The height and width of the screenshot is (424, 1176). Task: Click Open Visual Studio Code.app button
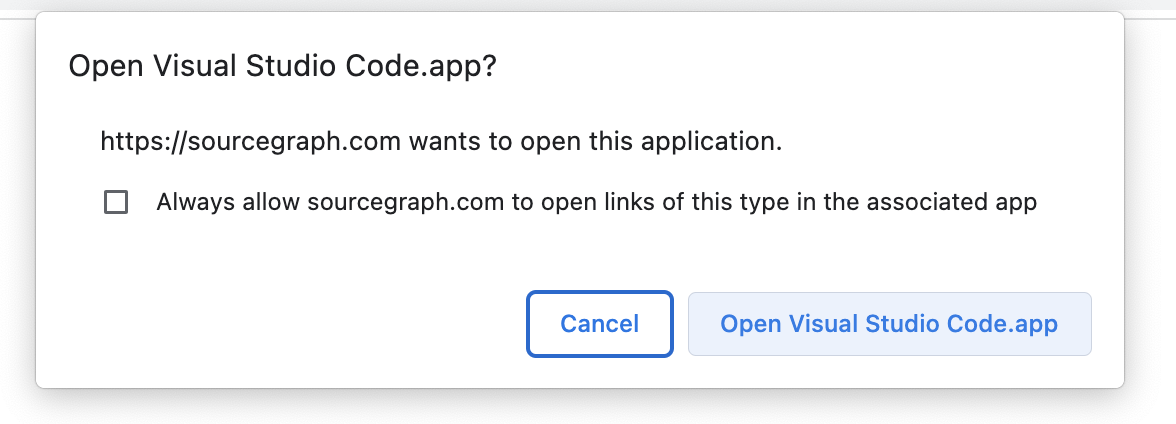(x=889, y=324)
